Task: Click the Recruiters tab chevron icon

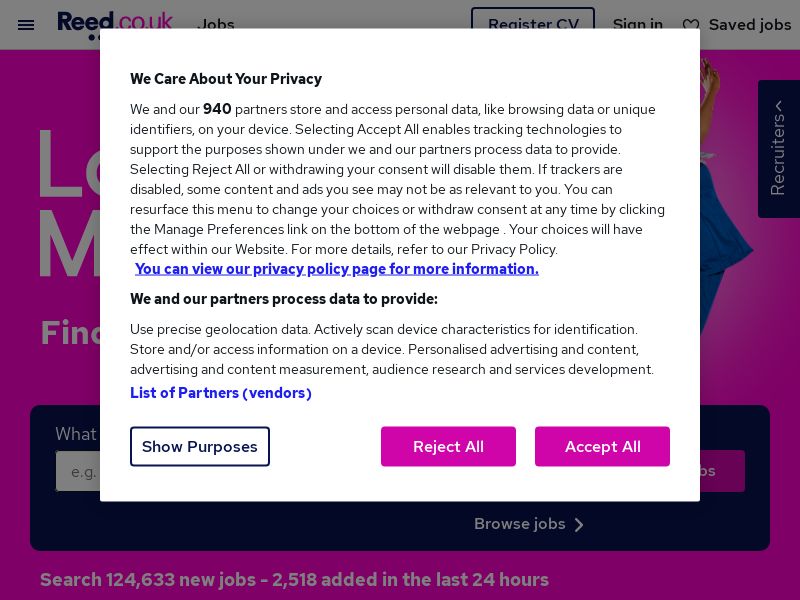Action: click(778, 105)
